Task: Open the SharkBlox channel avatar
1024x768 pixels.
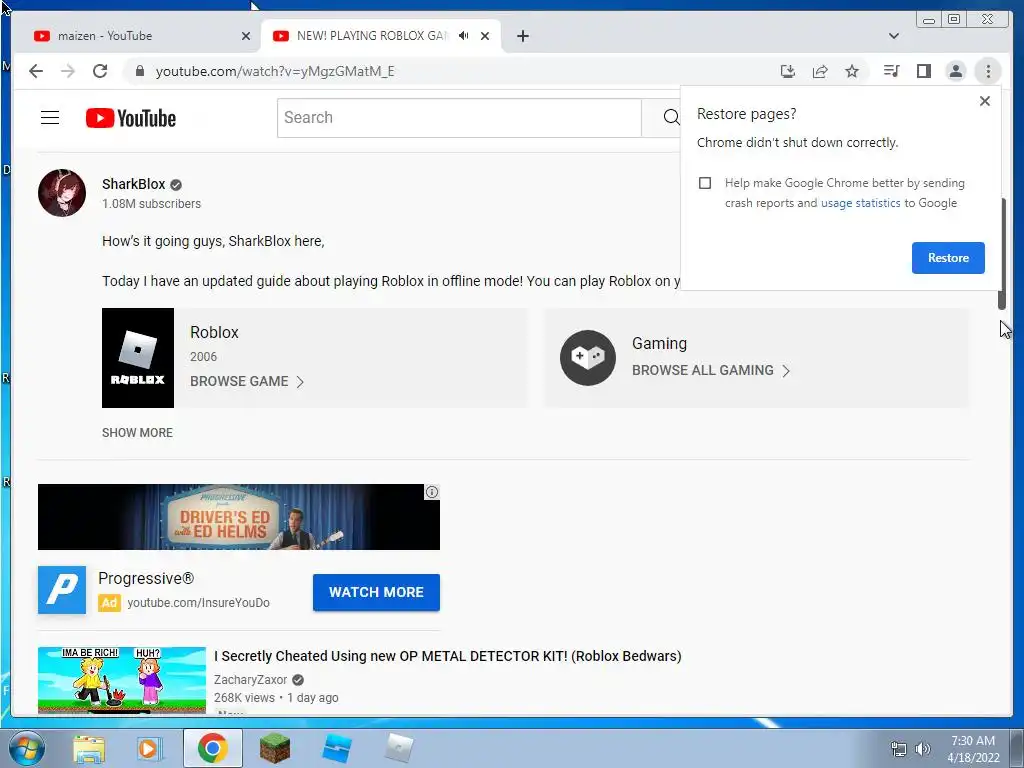Action: (62, 193)
